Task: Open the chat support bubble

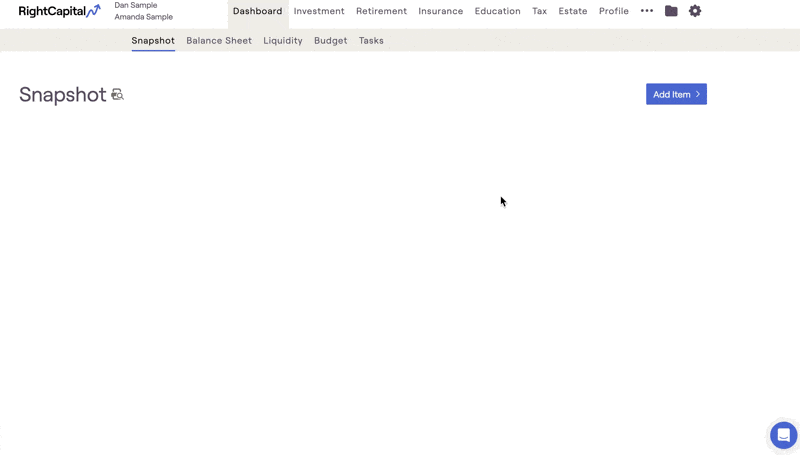Action: (783, 435)
